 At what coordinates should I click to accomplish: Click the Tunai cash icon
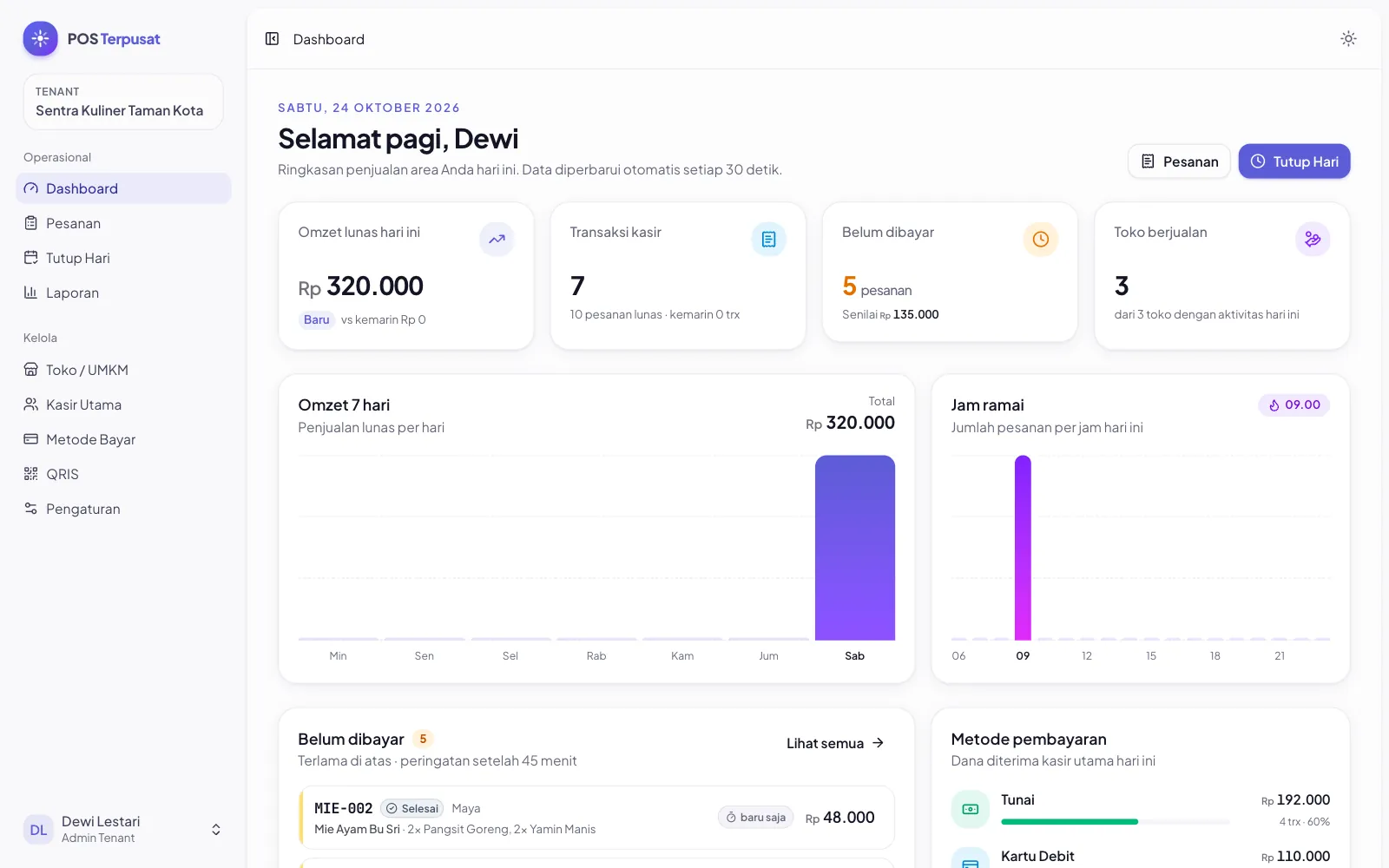tap(971, 809)
